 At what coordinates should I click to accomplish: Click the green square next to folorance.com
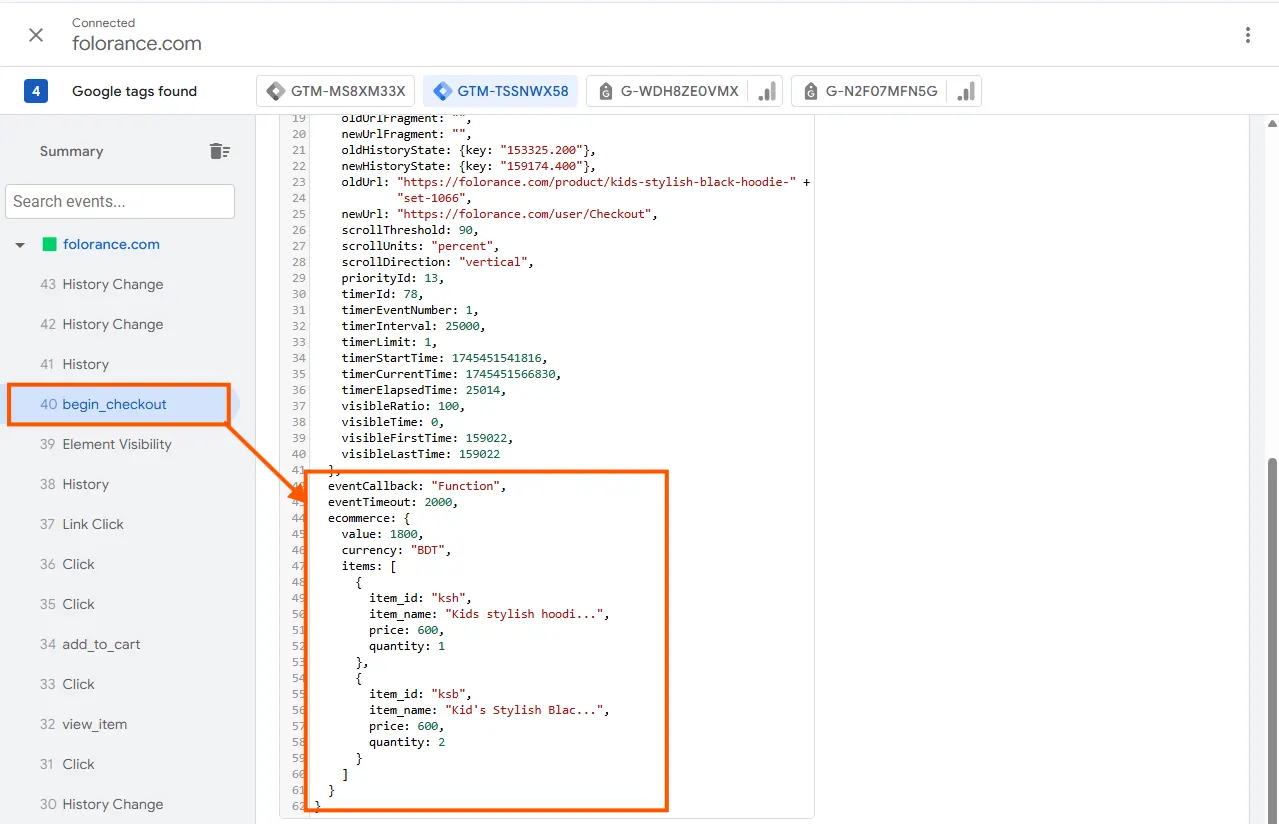pyautogui.click(x=48, y=244)
